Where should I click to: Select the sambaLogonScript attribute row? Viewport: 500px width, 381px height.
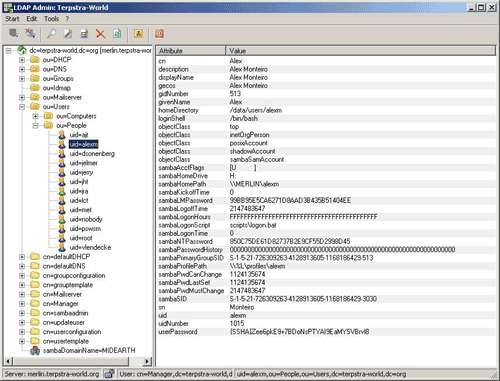pos(326,225)
